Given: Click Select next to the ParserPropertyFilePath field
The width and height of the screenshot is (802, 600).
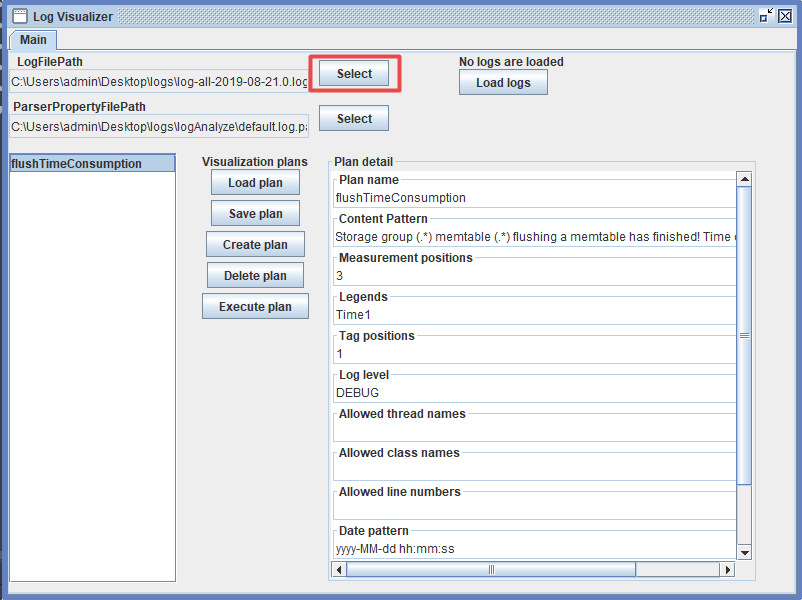Looking at the screenshot, I should (354, 119).
